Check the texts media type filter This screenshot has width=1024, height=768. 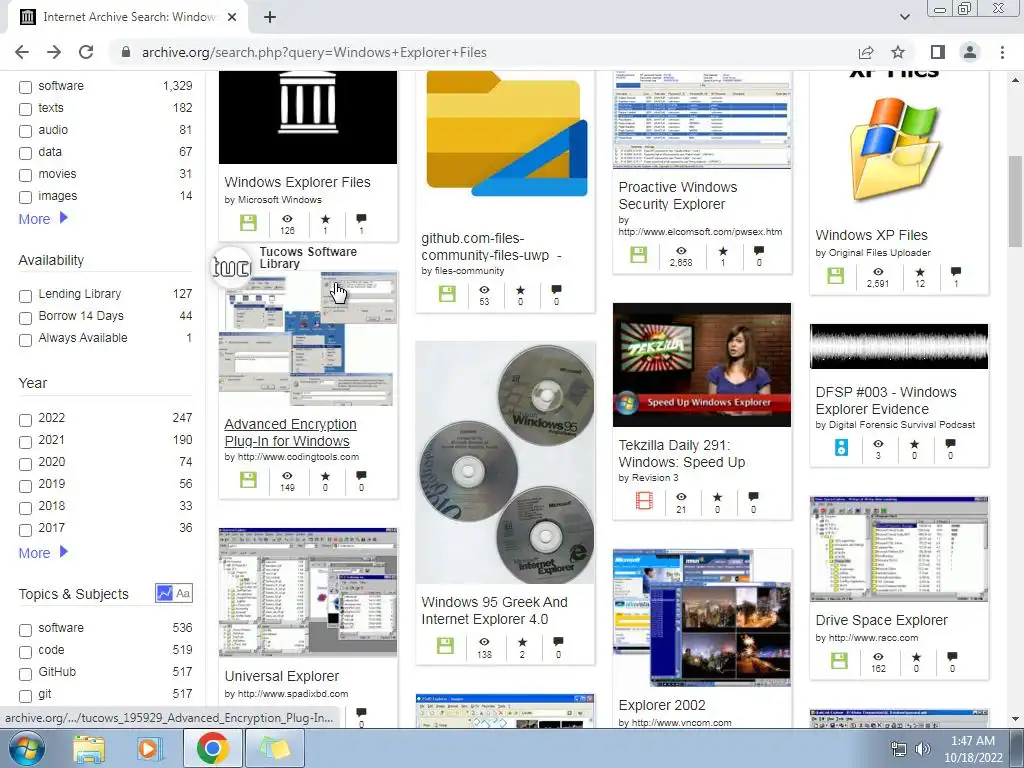click(25, 109)
